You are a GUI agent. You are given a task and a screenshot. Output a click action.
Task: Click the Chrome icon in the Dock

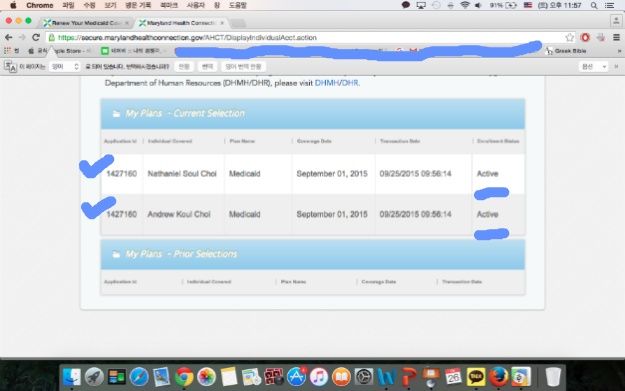(184, 377)
